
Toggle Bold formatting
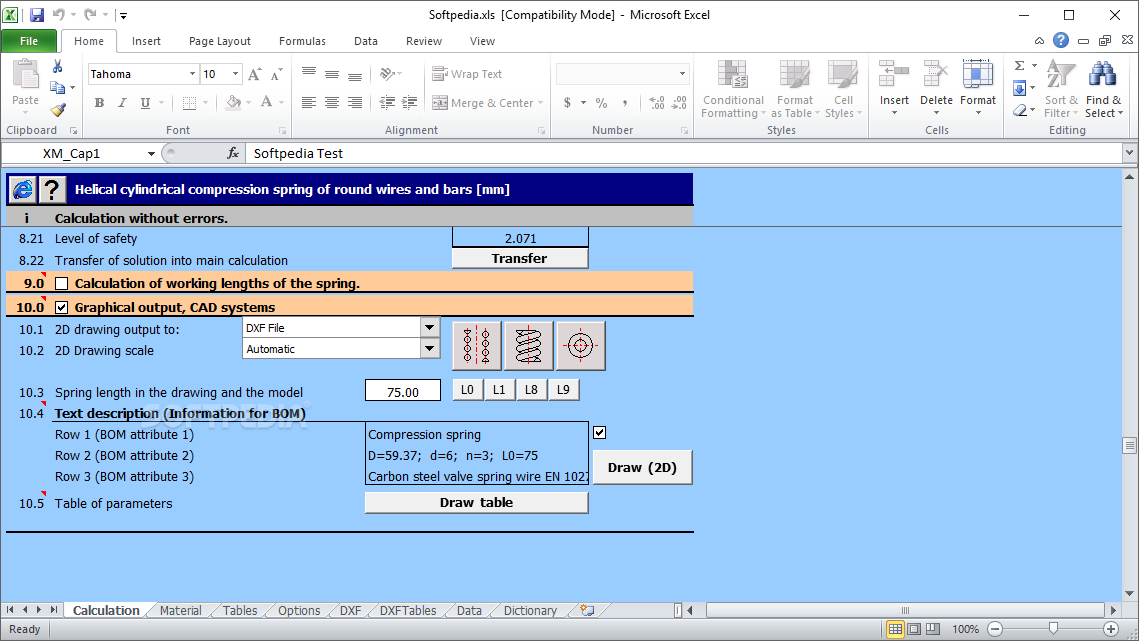pyautogui.click(x=100, y=103)
